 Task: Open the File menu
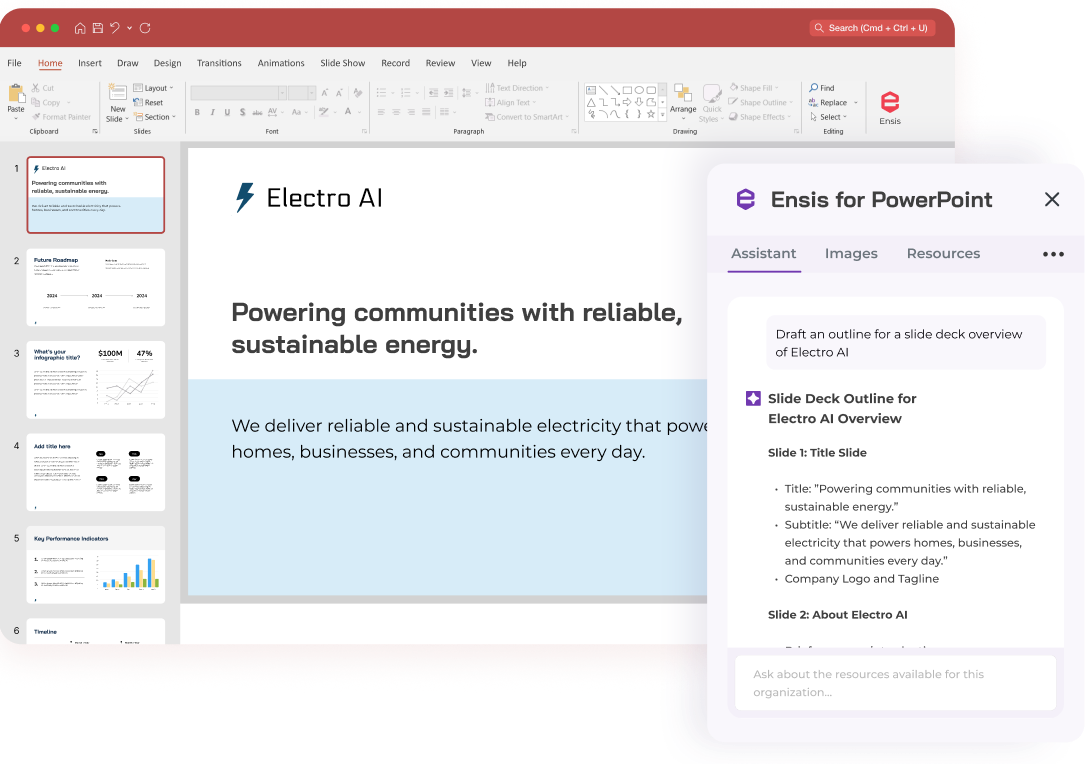click(15, 63)
